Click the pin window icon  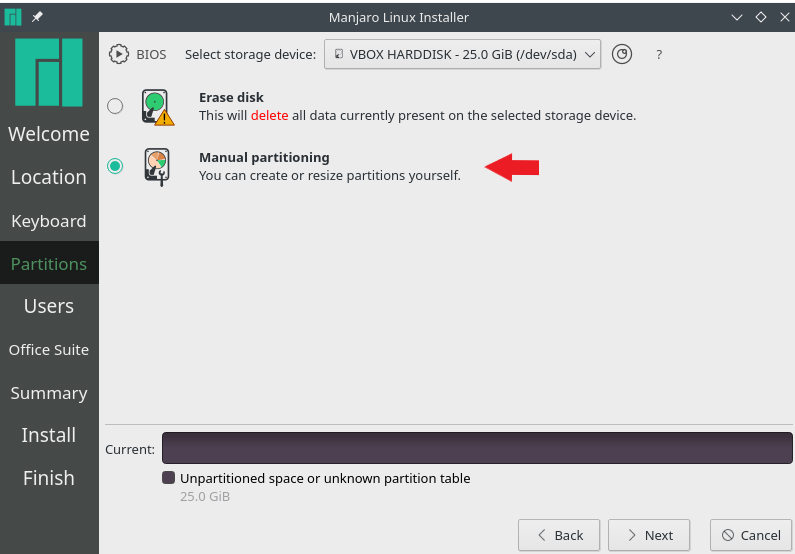tap(37, 17)
